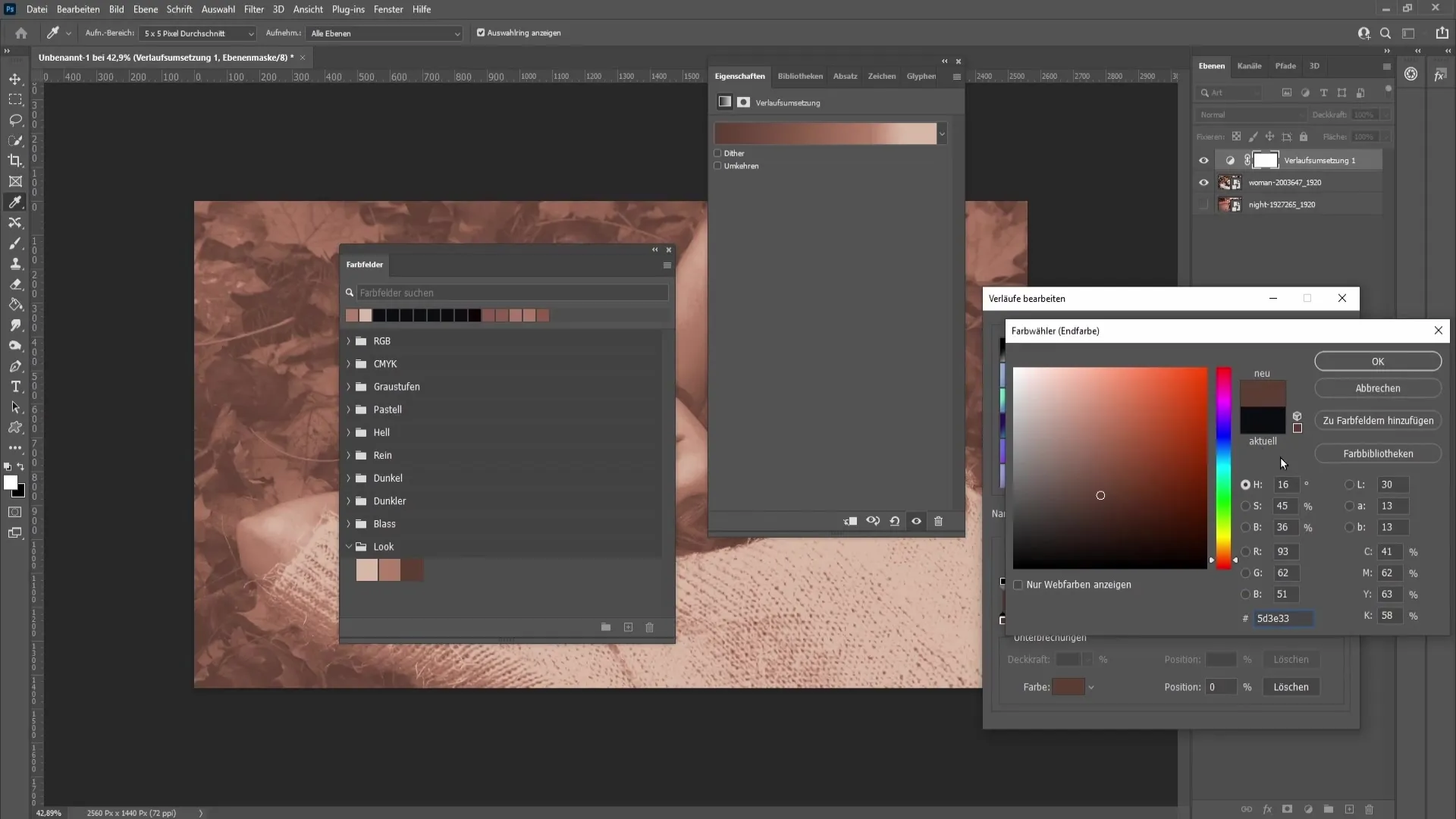Enable the Dither checkbox
1456x819 pixels.
pos(717,153)
